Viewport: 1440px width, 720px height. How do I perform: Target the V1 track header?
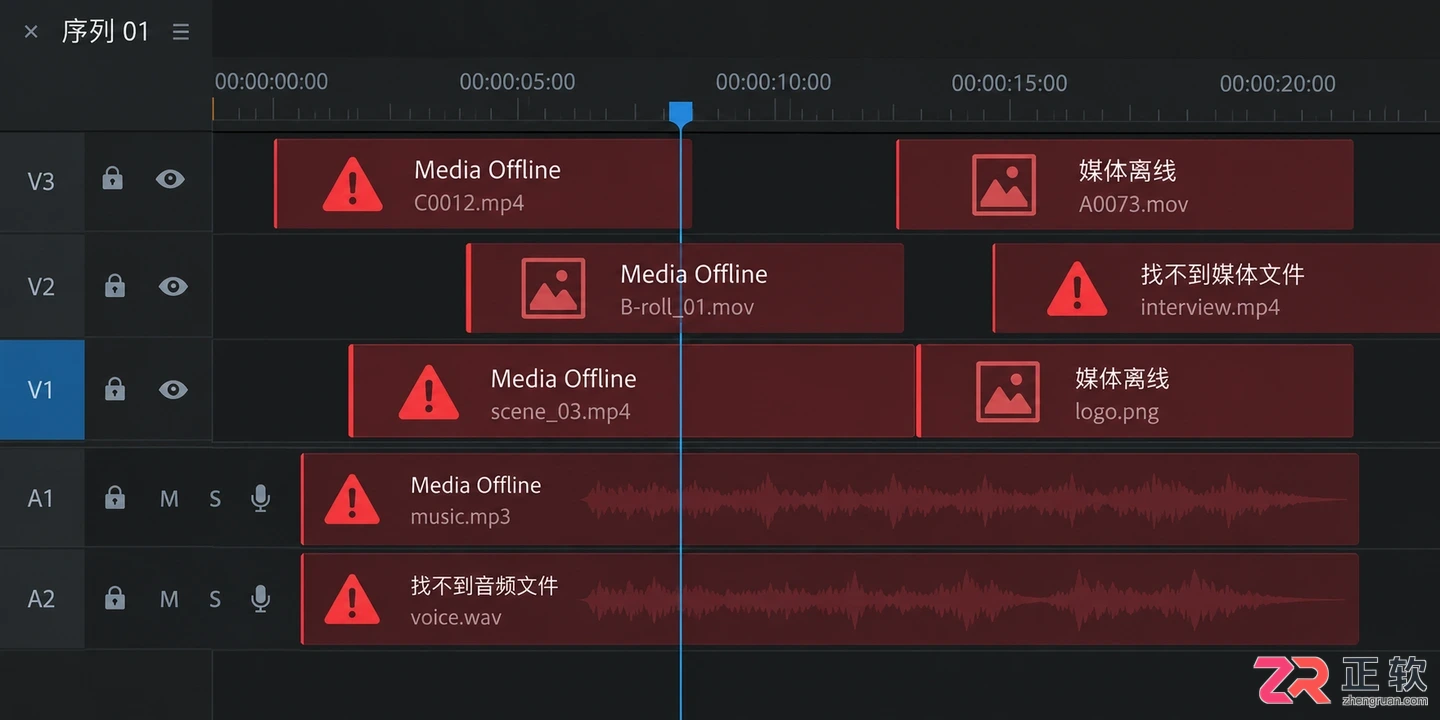(x=42, y=390)
